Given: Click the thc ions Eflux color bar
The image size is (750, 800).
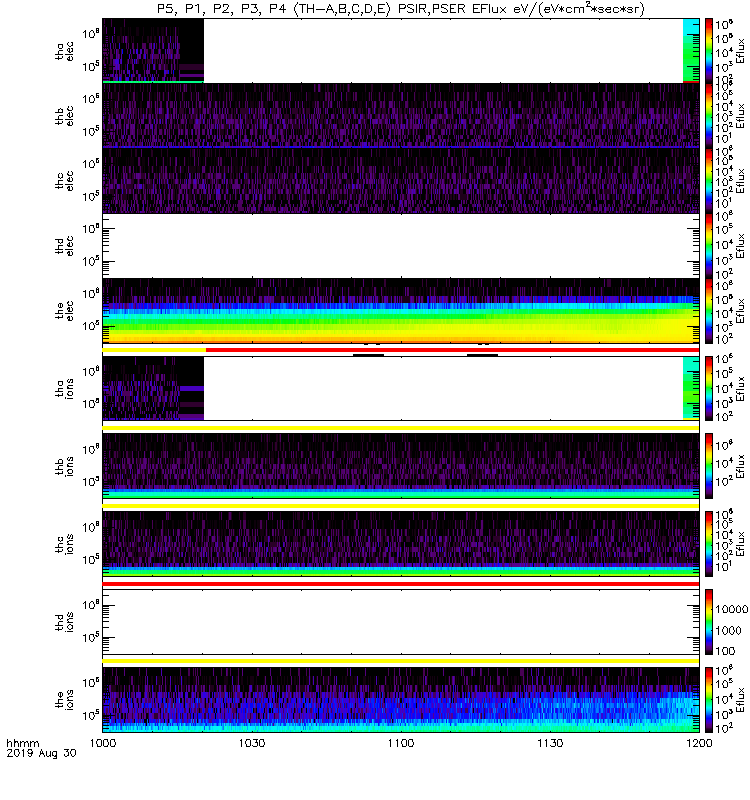Looking at the screenshot, I should coord(709,544).
